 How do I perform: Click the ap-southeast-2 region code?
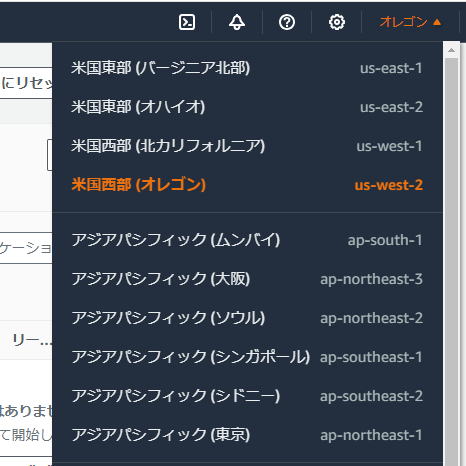371,396
